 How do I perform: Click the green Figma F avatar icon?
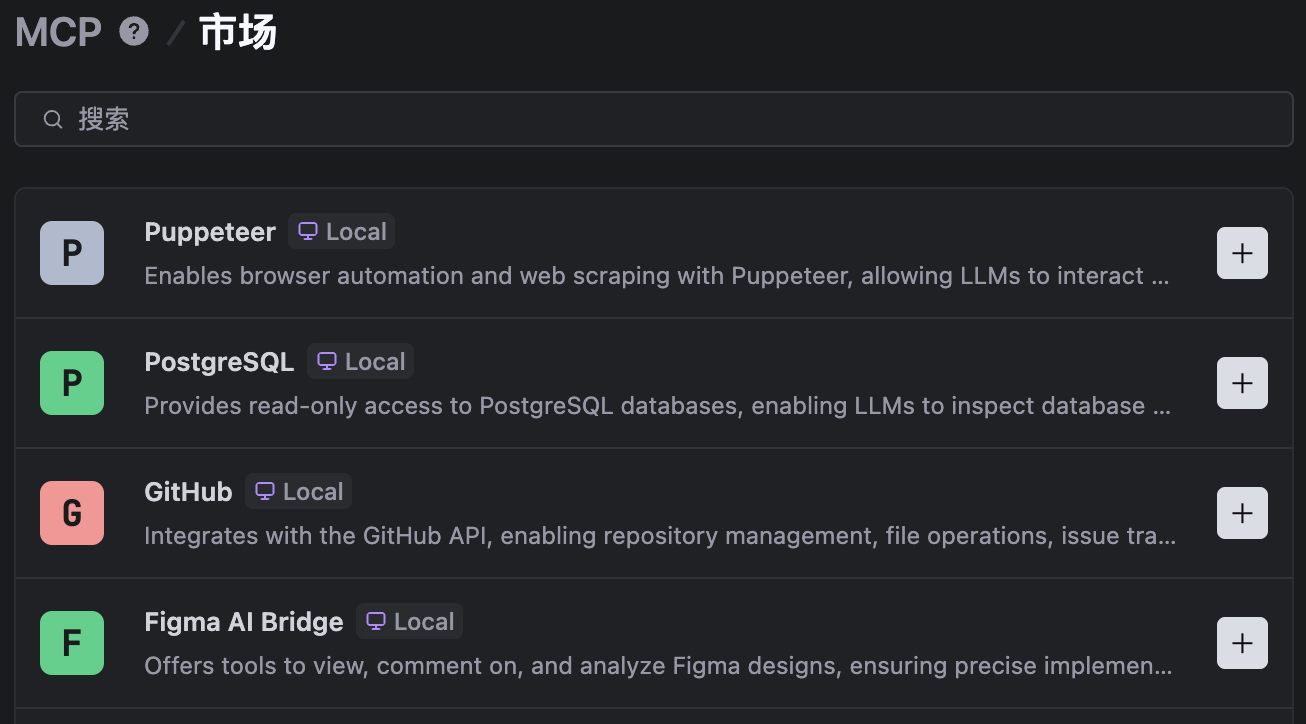72,643
